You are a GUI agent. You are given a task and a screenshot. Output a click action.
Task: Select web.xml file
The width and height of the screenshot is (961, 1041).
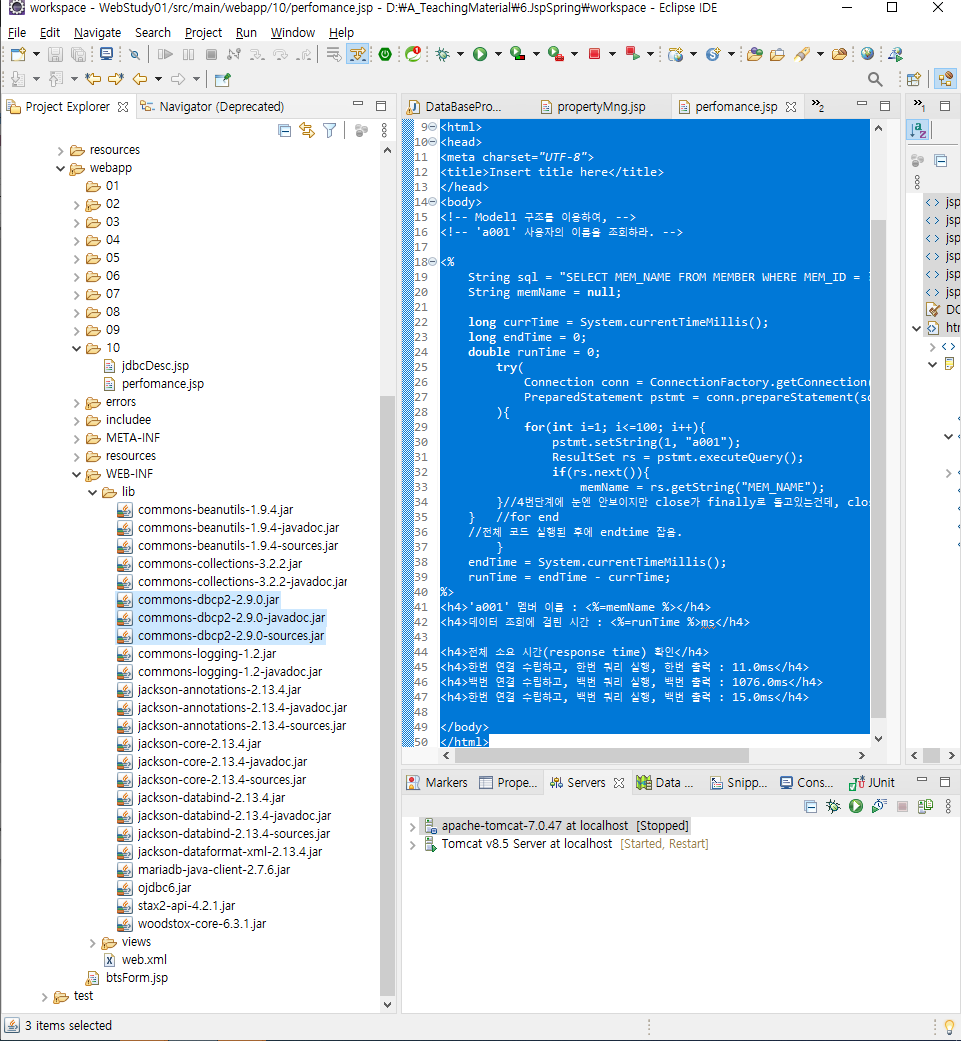(x=136, y=960)
